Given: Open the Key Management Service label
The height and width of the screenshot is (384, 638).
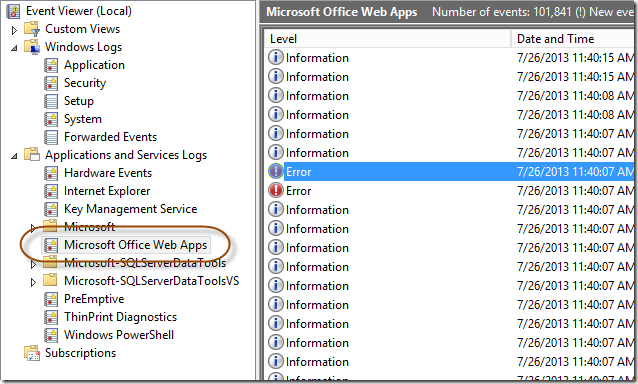Looking at the screenshot, I should pos(131,209).
